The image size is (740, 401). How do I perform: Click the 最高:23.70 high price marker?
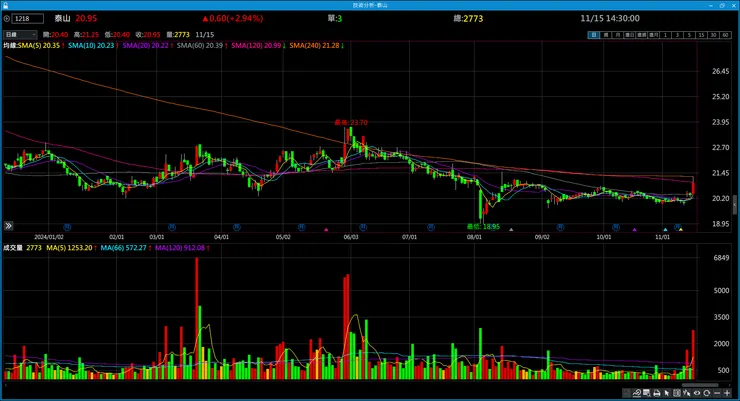point(351,123)
